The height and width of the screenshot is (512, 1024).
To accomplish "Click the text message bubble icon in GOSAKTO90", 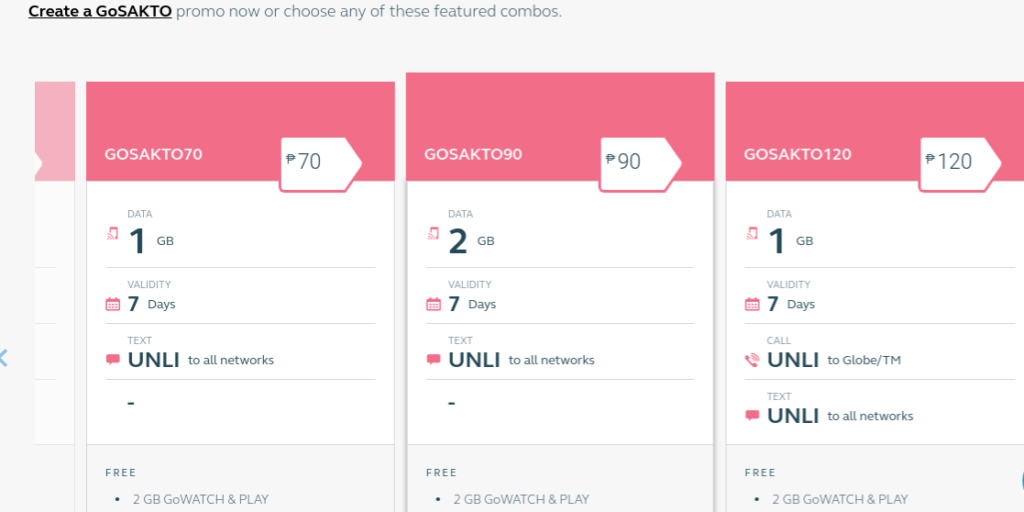I will pyautogui.click(x=434, y=360).
